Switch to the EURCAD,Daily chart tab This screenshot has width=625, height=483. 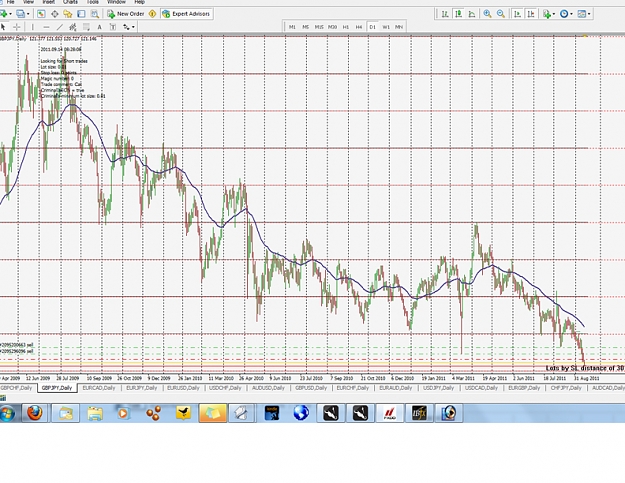99,388
